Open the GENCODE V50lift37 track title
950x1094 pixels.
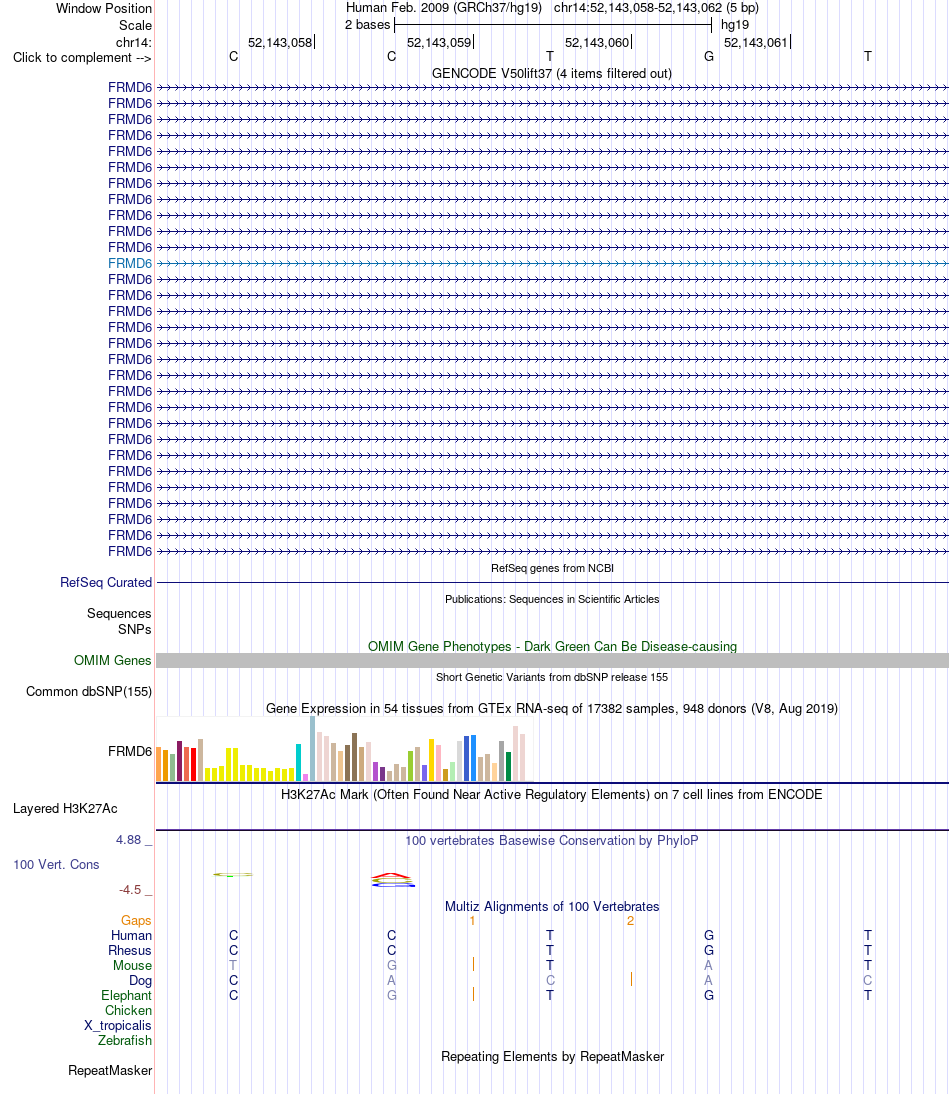pyautogui.click(x=552, y=73)
